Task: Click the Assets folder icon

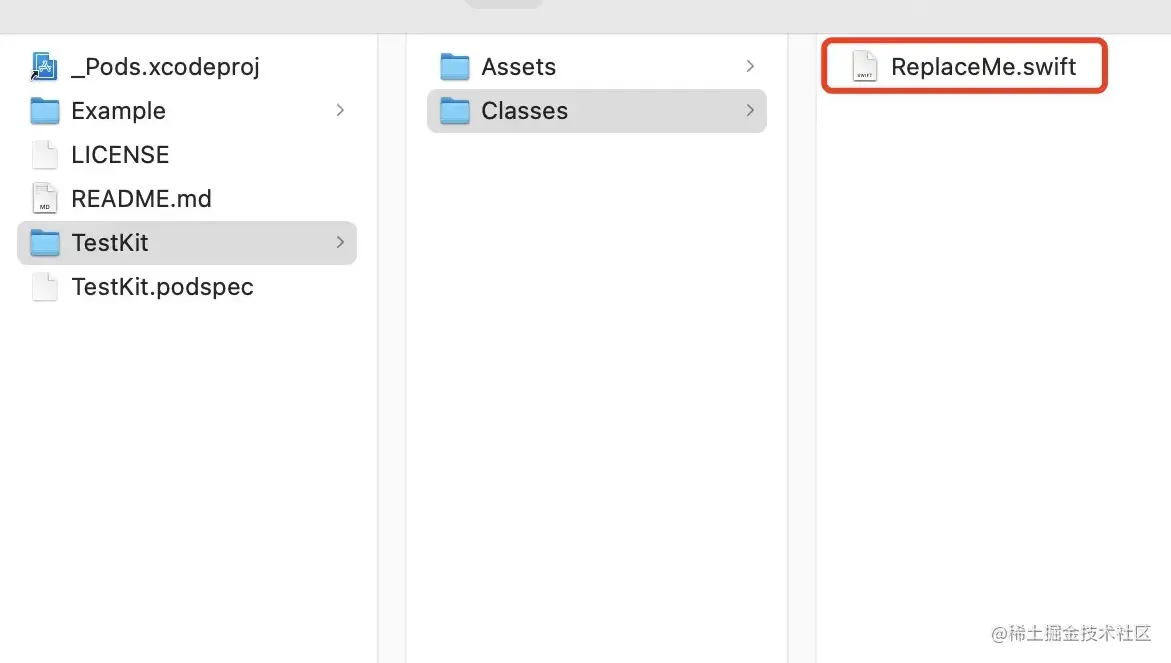Action: pos(455,67)
